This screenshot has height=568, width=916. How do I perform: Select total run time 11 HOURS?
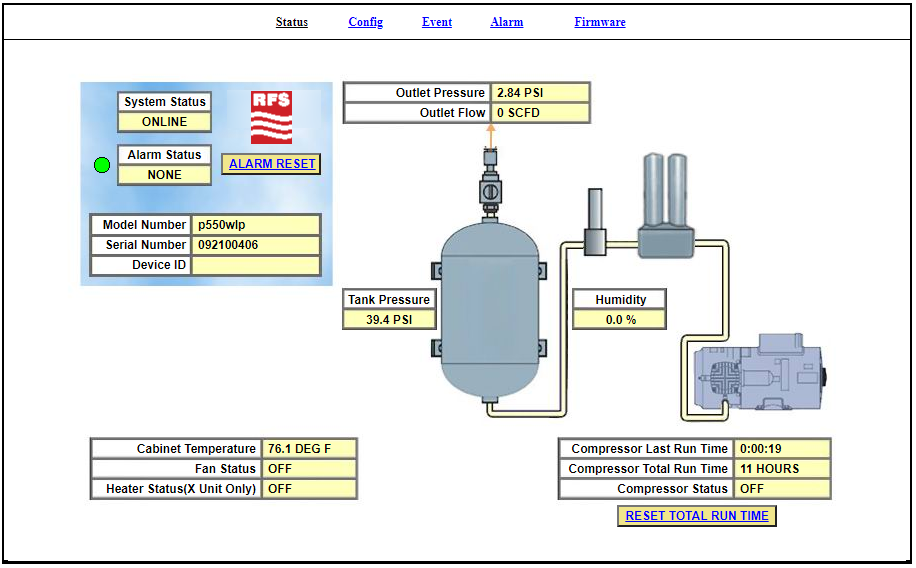tap(782, 469)
